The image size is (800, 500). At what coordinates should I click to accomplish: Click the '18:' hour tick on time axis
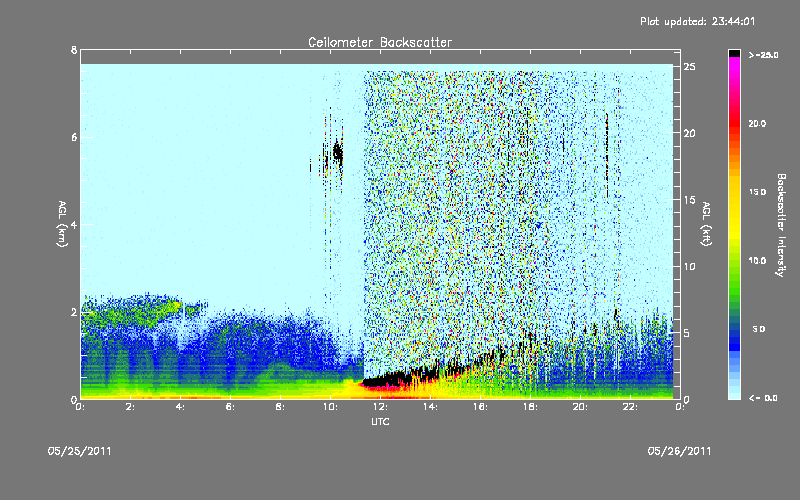tap(531, 407)
